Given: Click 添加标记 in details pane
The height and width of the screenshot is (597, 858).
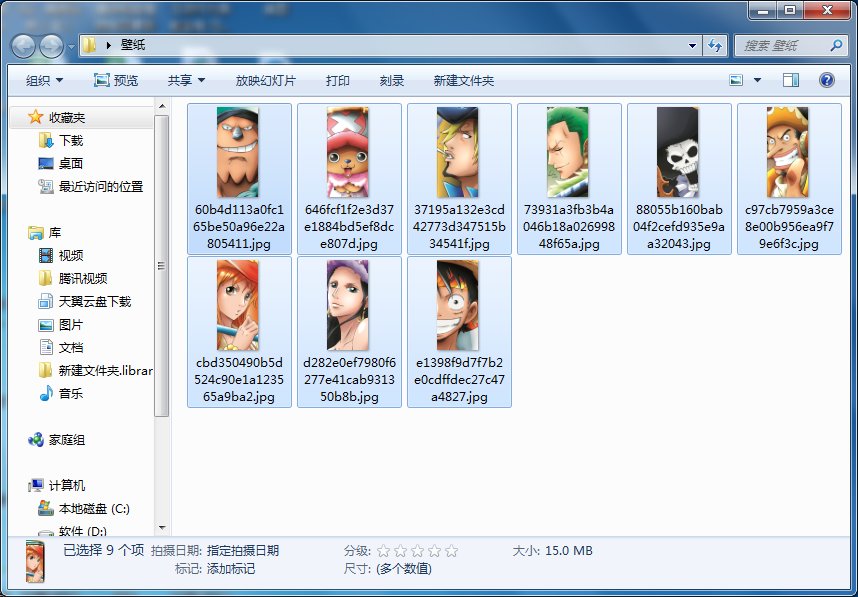Looking at the screenshot, I should (231, 569).
